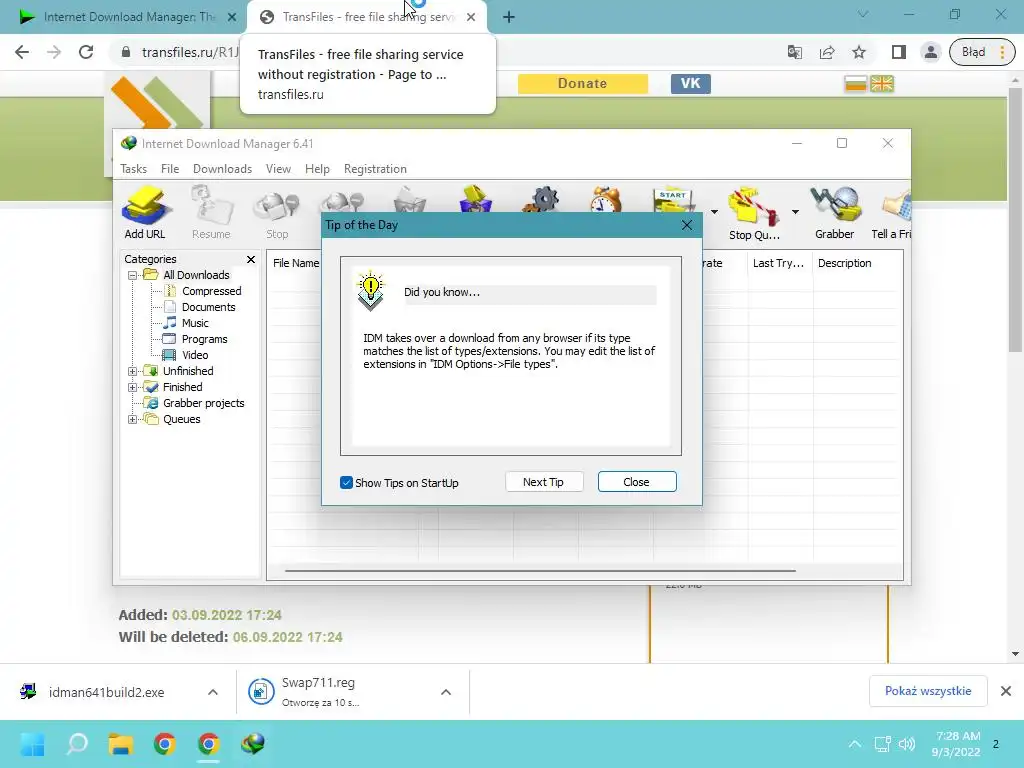Collapse the All Downloads tree node
This screenshot has height=768, width=1024.
click(132, 275)
